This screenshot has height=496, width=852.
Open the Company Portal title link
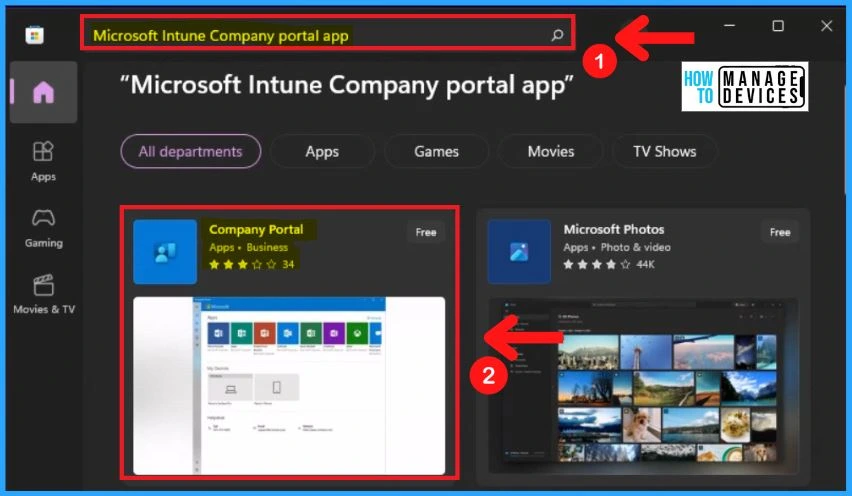256,230
